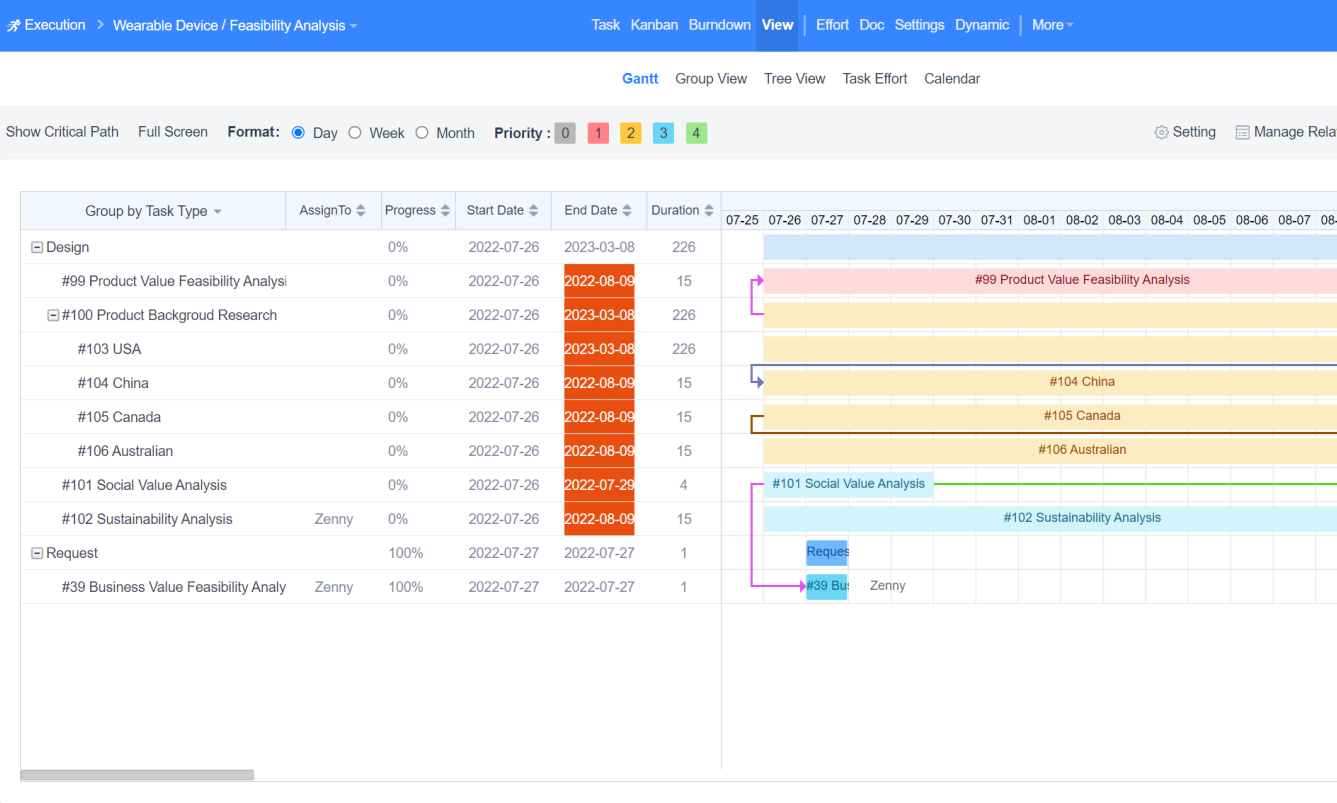Image resolution: width=1337 pixels, height=803 pixels.
Task: Click Full Screen
Action: (173, 132)
